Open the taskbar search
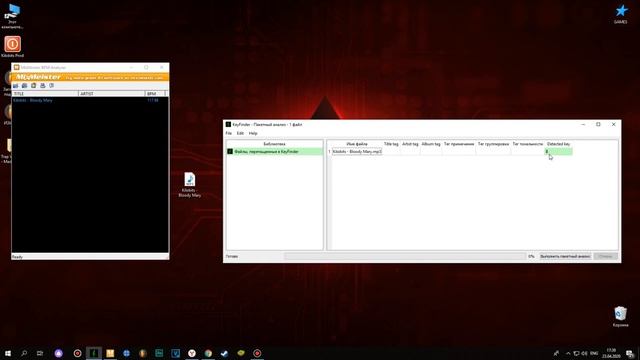Image resolution: width=640 pixels, height=360 pixels. [24, 353]
